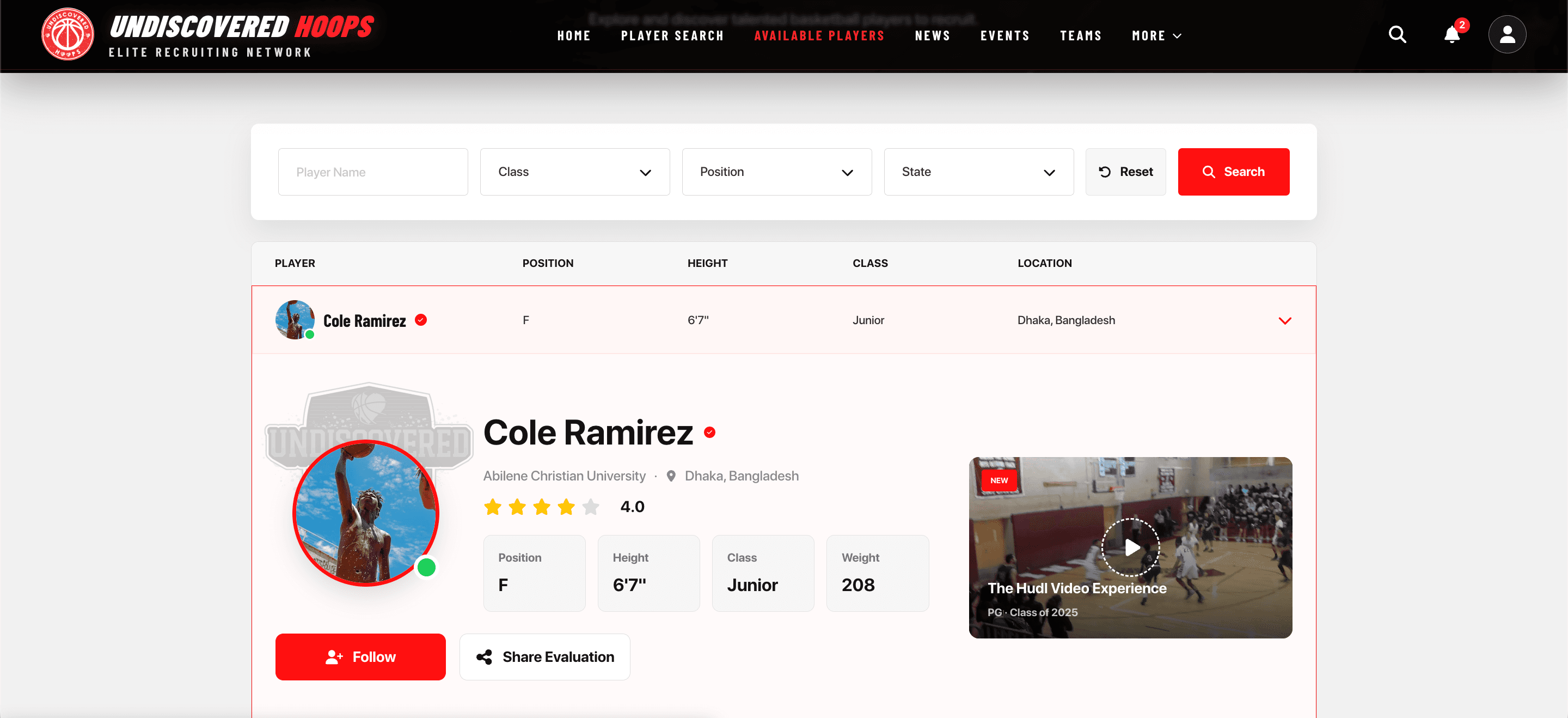Screen dimensions: 1568x718
Task: Focus the Player Name input field
Action: pos(372,172)
